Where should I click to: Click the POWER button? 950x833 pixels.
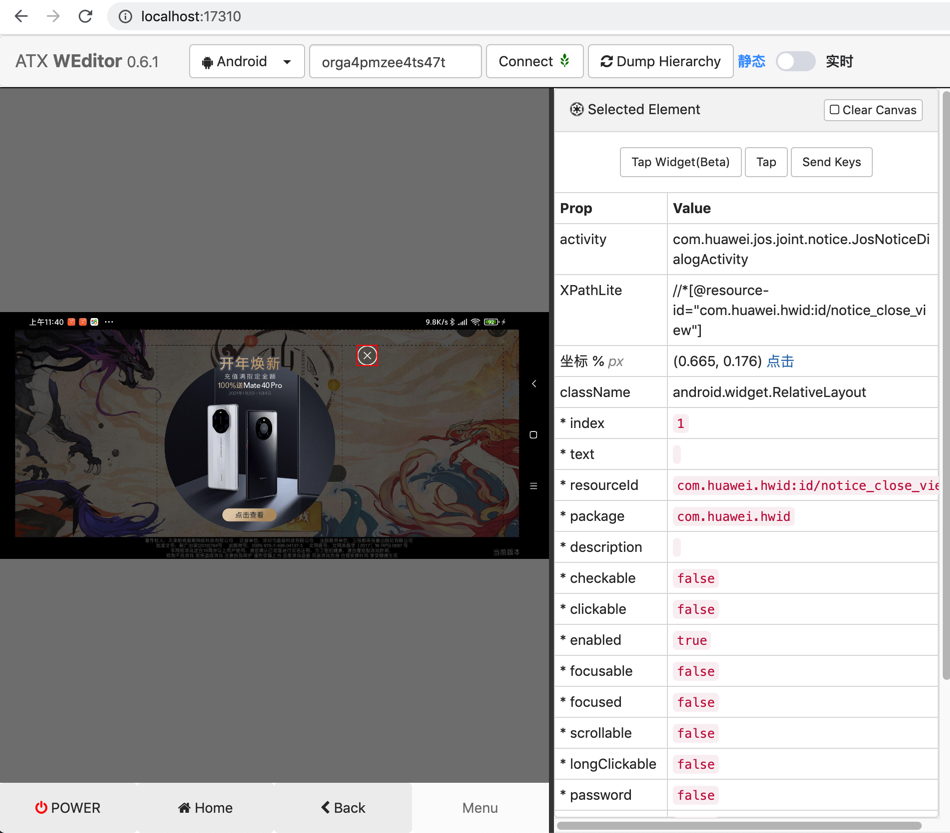(68, 808)
